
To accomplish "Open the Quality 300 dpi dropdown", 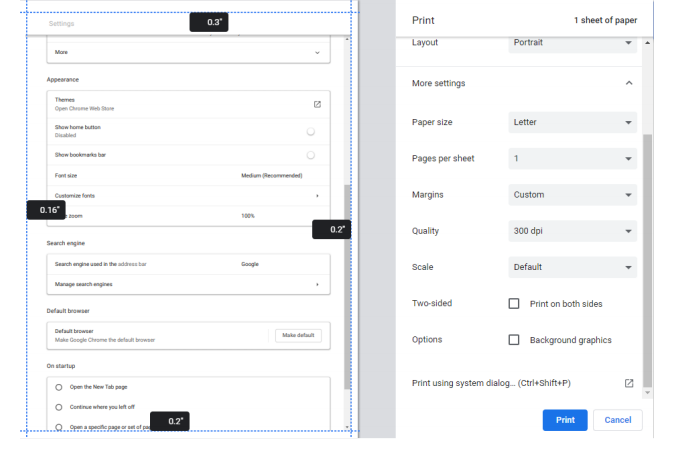I will point(572,231).
